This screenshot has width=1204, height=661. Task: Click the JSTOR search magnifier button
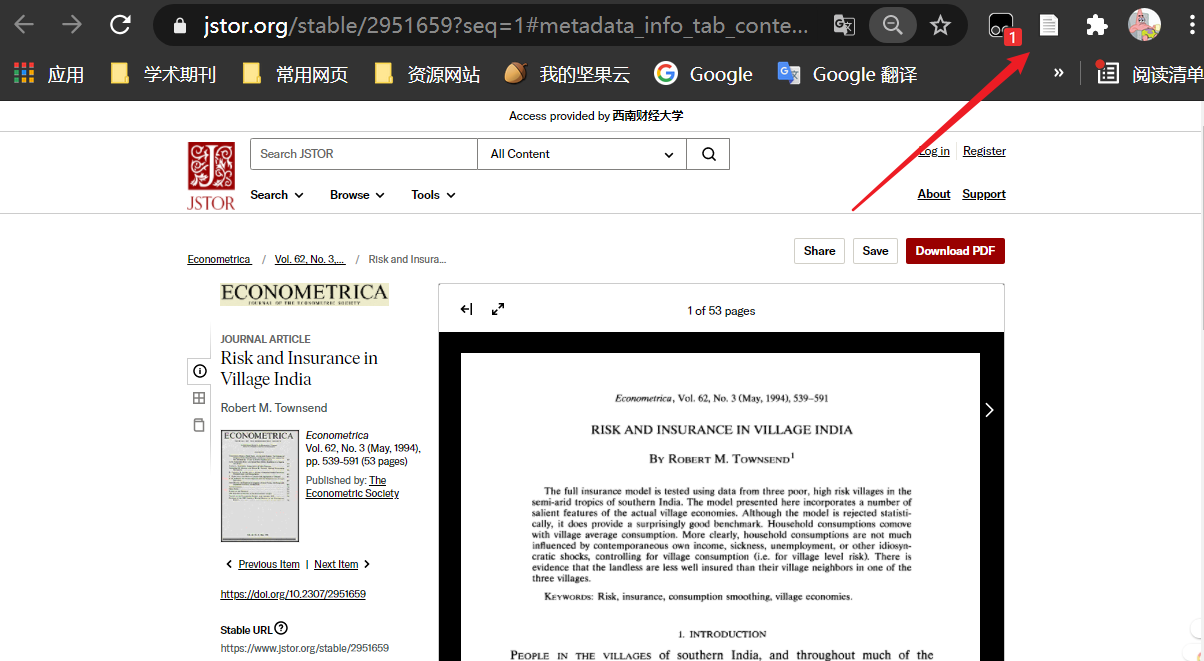708,154
